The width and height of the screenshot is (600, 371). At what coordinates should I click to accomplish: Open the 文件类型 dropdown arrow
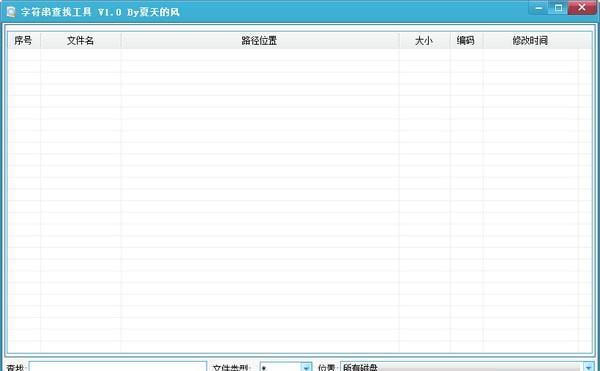pos(307,367)
